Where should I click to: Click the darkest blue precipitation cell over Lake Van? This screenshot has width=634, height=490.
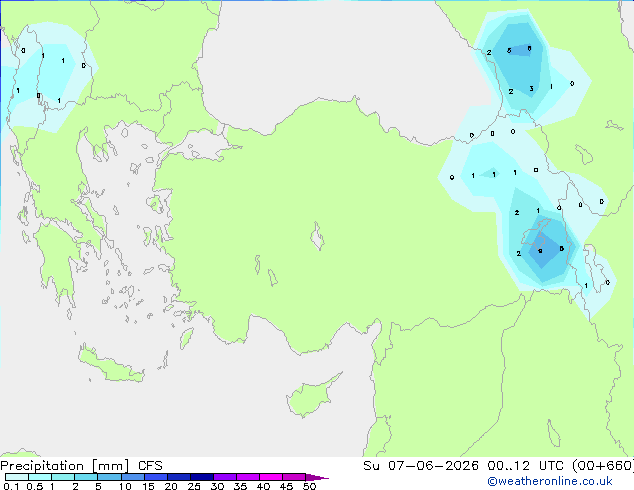(x=542, y=251)
